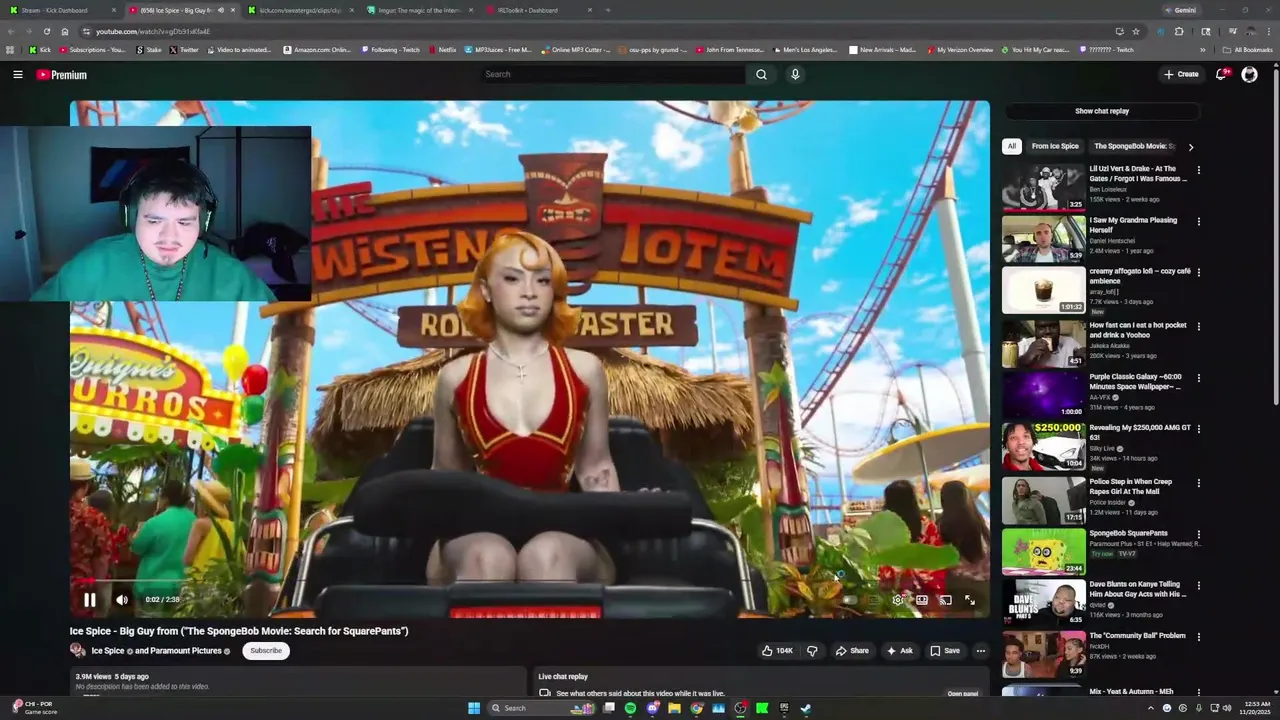1280x720 pixels.
Task: Open SpongeBob SquarePants video thumbnail
Action: coord(1043,551)
